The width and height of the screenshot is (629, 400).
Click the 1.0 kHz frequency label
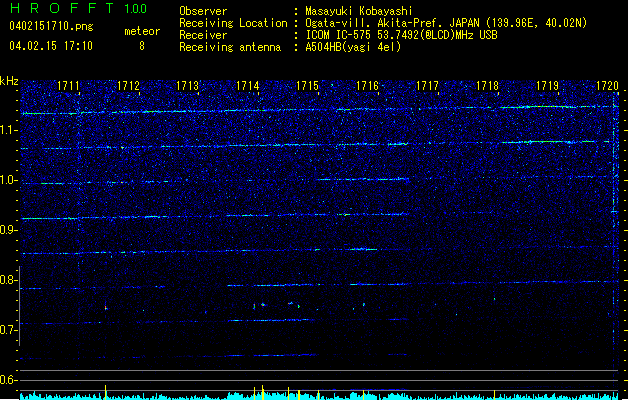coord(8,180)
